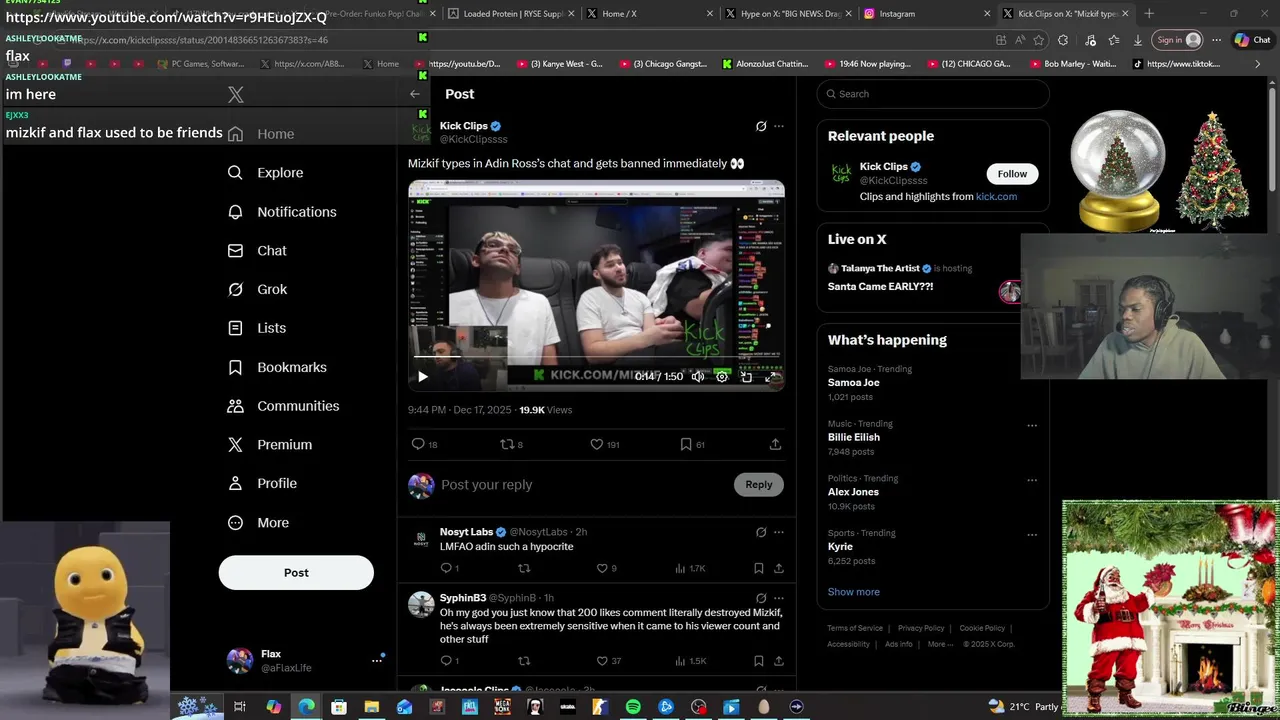Viewport: 1280px width, 720px height.
Task: Share the SyphinB3 reply
Action: pyautogui.click(x=778, y=661)
